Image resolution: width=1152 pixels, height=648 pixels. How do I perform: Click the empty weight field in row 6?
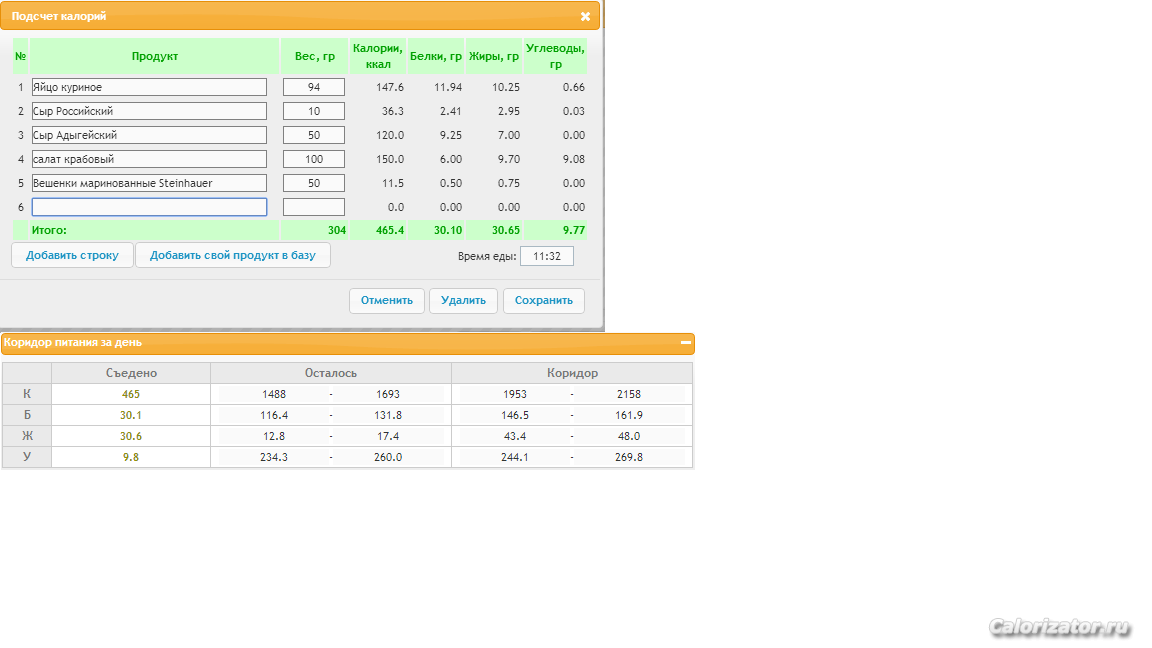coord(314,207)
